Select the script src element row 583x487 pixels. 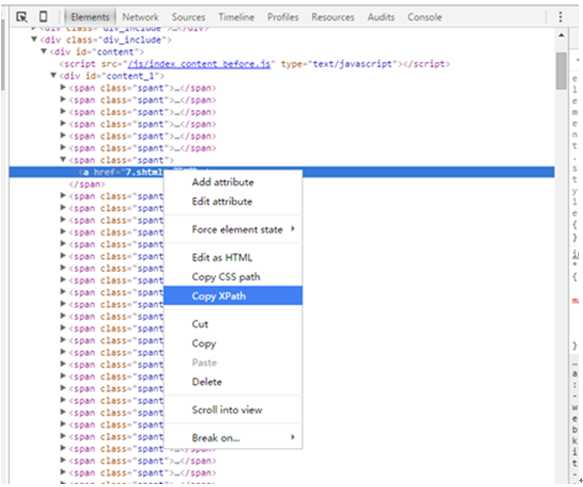pyautogui.click(x=254, y=64)
